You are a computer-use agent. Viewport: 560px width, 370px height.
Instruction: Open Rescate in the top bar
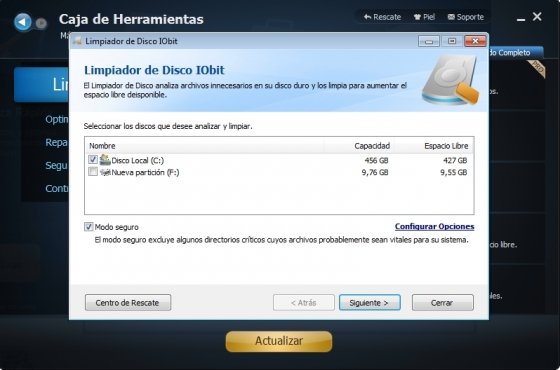[x=382, y=17]
